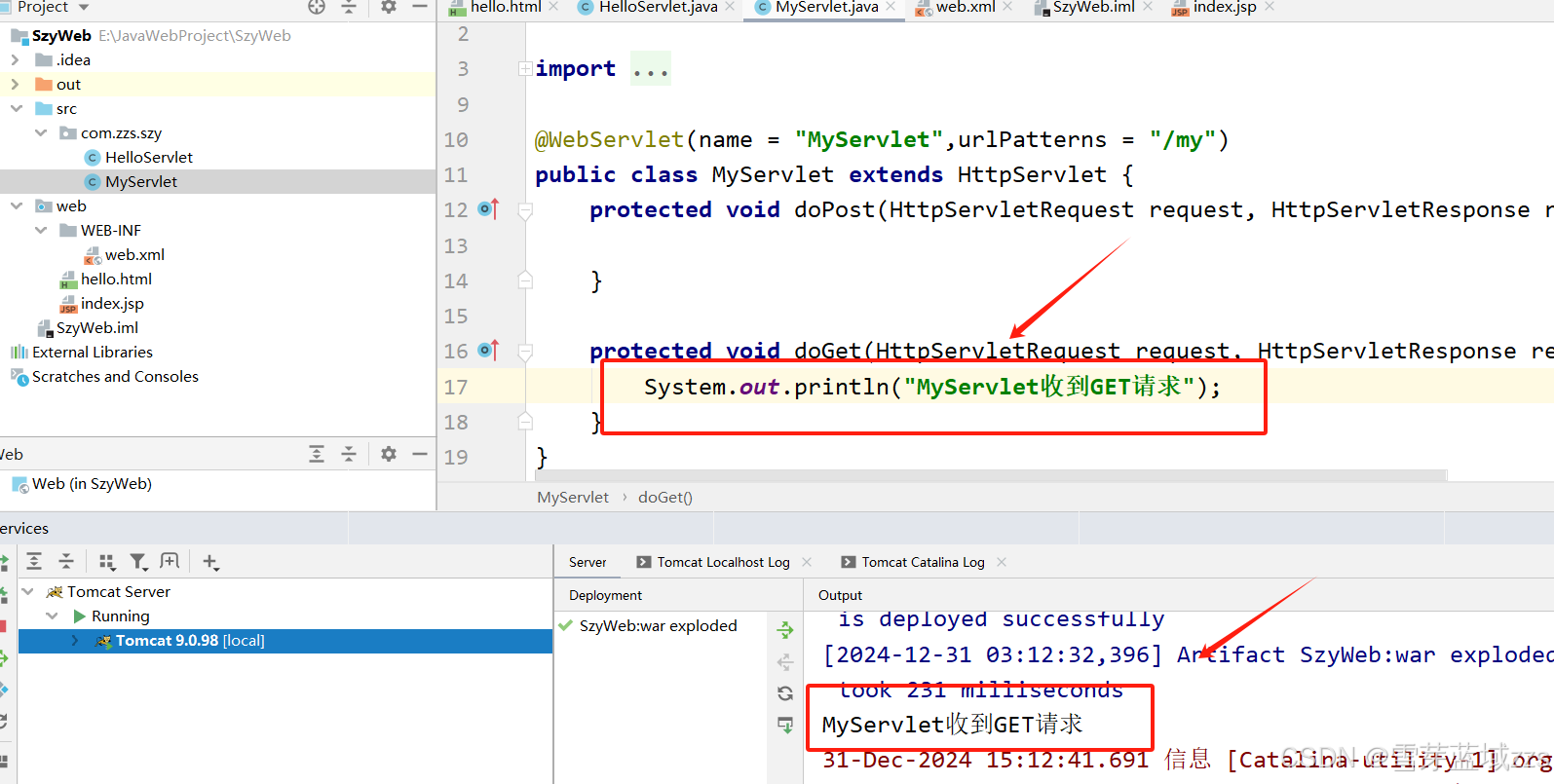The height and width of the screenshot is (784, 1554).
Task: Select Tomcat 9.0.98 [local] configuration
Action: coord(285,641)
